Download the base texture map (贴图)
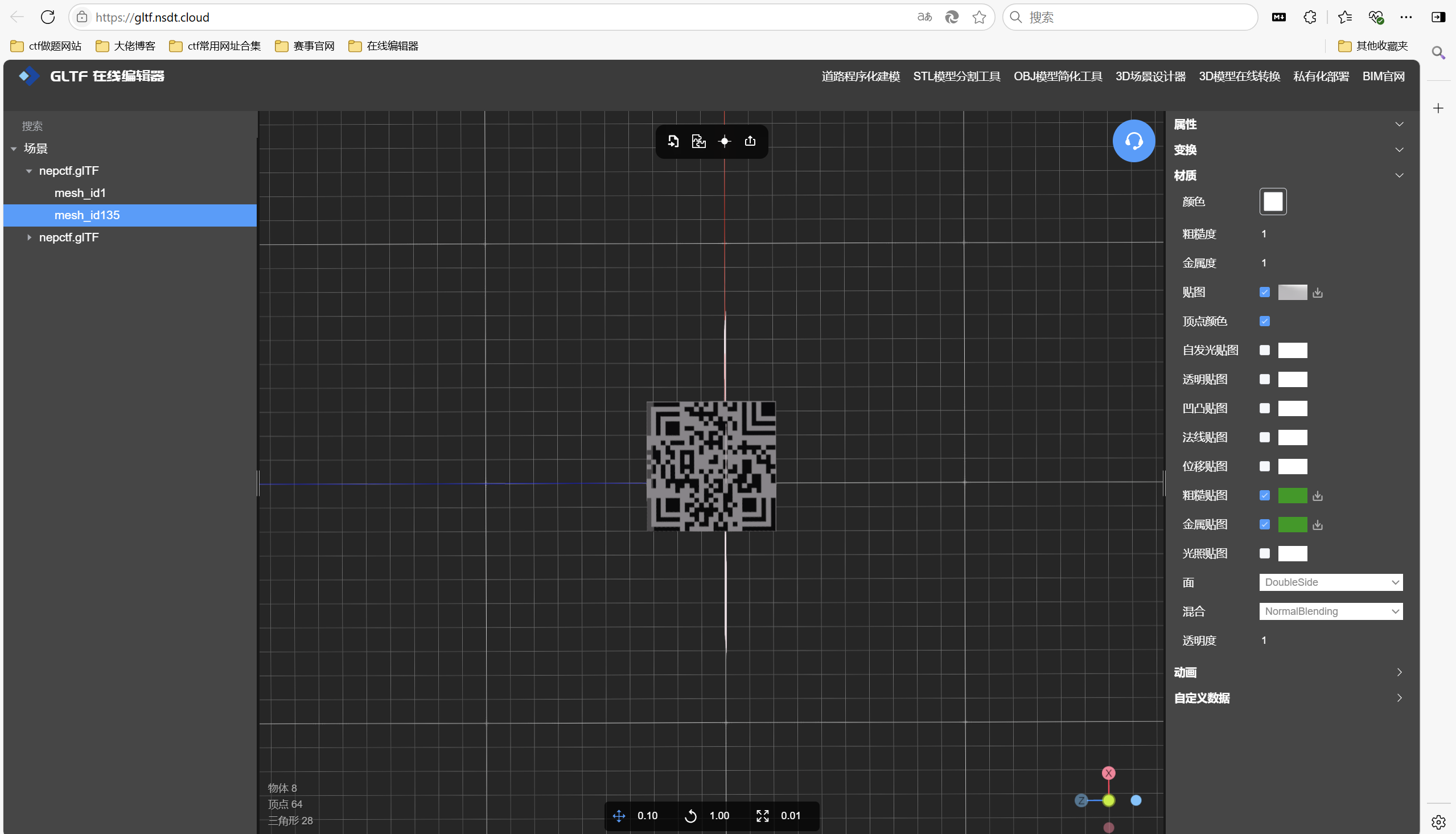Image resolution: width=1456 pixels, height=834 pixels. click(1318, 293)
